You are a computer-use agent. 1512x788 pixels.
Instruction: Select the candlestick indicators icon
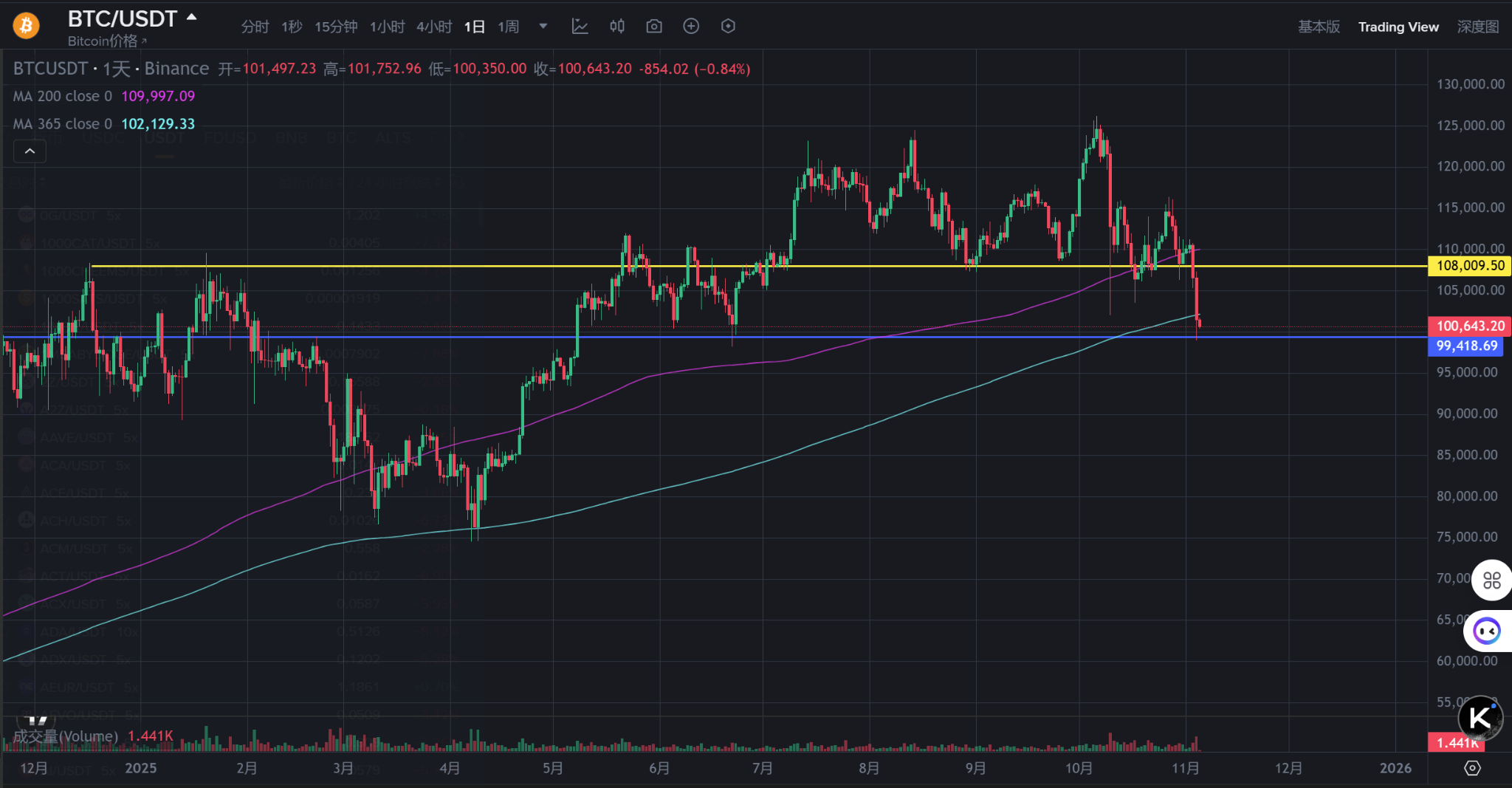[617, 26]
